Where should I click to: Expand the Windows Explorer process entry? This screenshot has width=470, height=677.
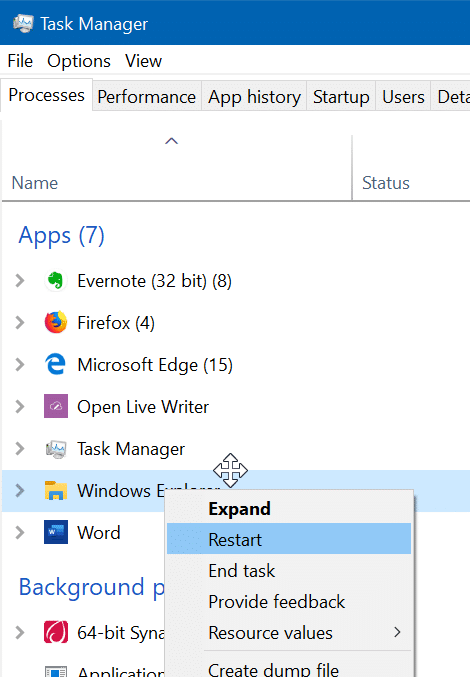[x=19, y=490]
